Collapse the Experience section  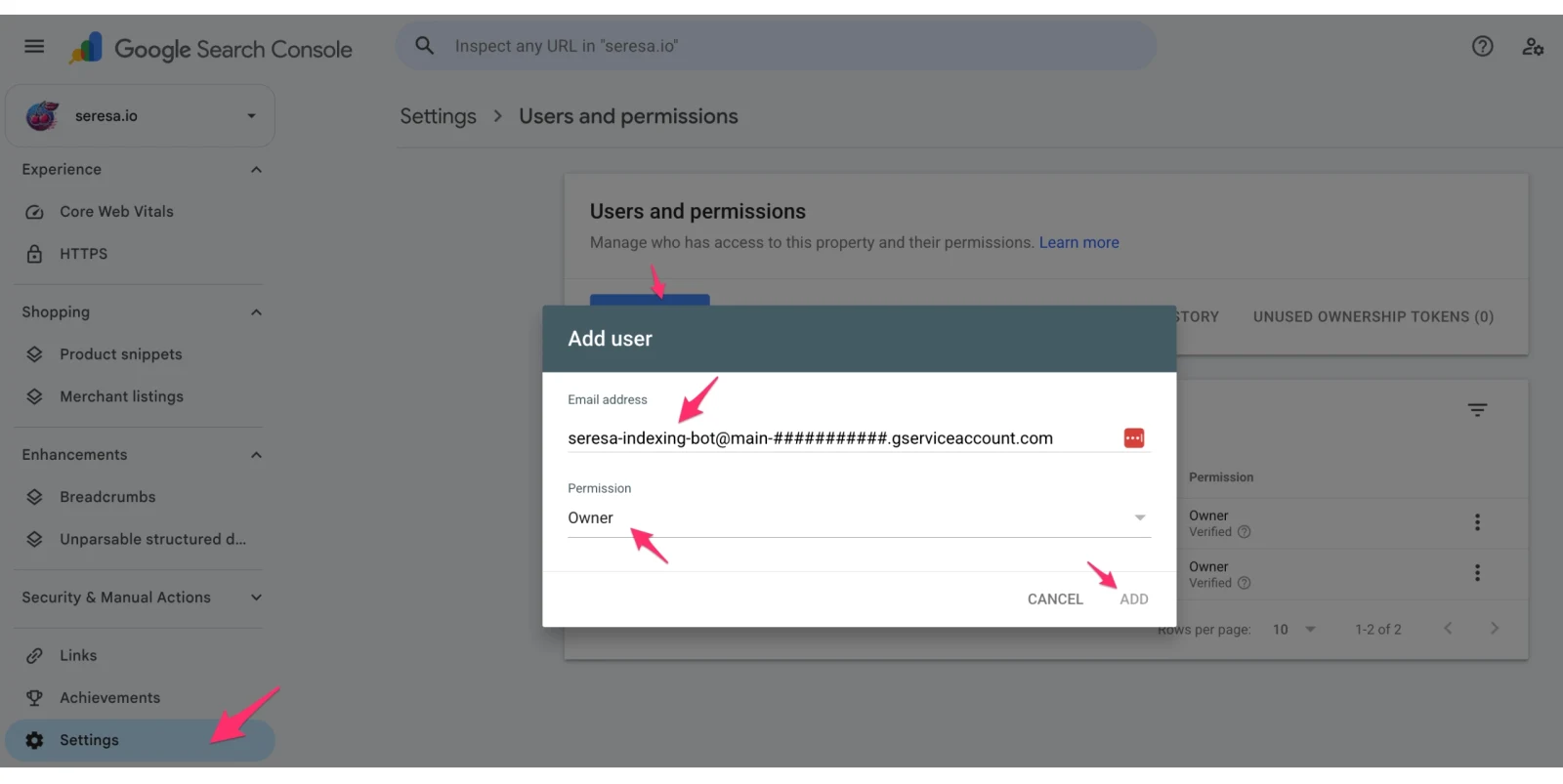click(x=256, y=170)
